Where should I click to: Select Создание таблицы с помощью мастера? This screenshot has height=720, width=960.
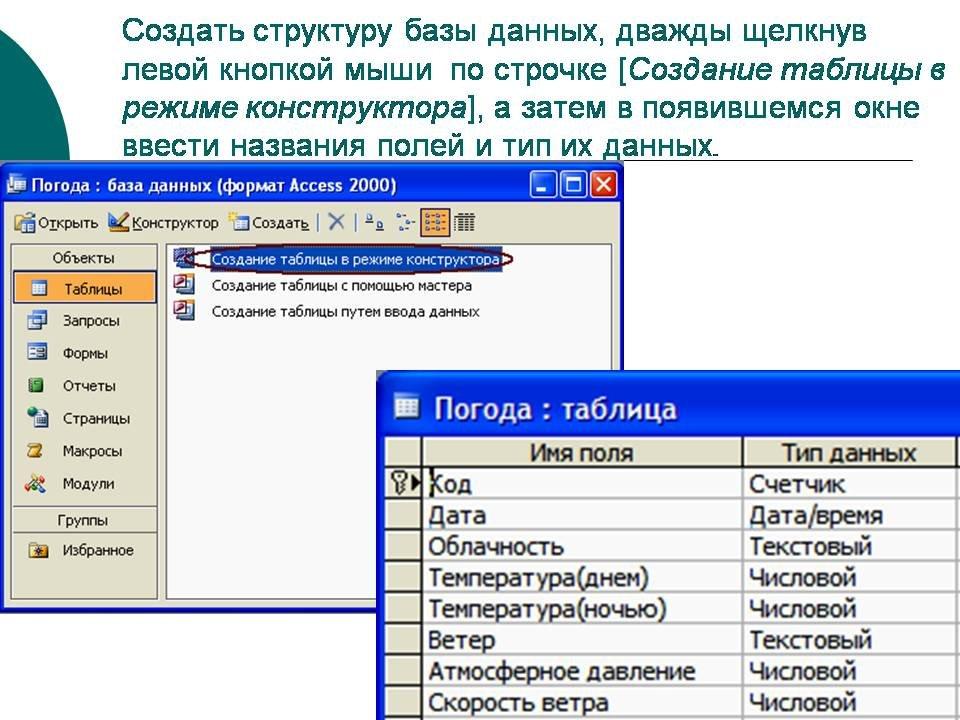(341, 285)
